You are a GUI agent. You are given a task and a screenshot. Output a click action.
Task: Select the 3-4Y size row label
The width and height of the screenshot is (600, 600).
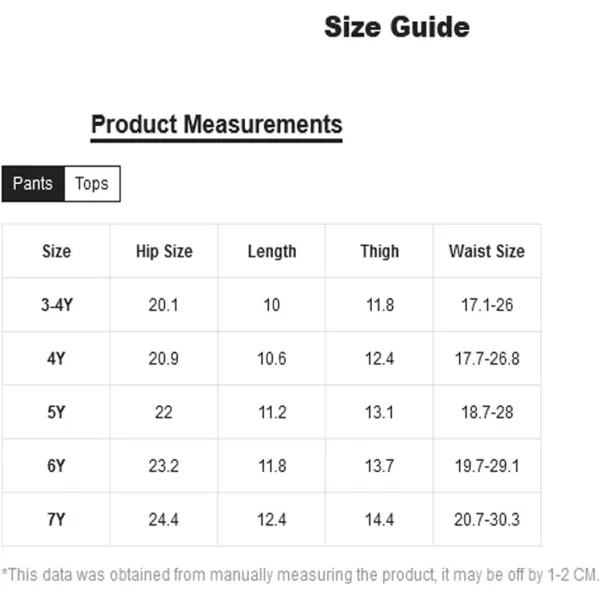tap(56, 305)
